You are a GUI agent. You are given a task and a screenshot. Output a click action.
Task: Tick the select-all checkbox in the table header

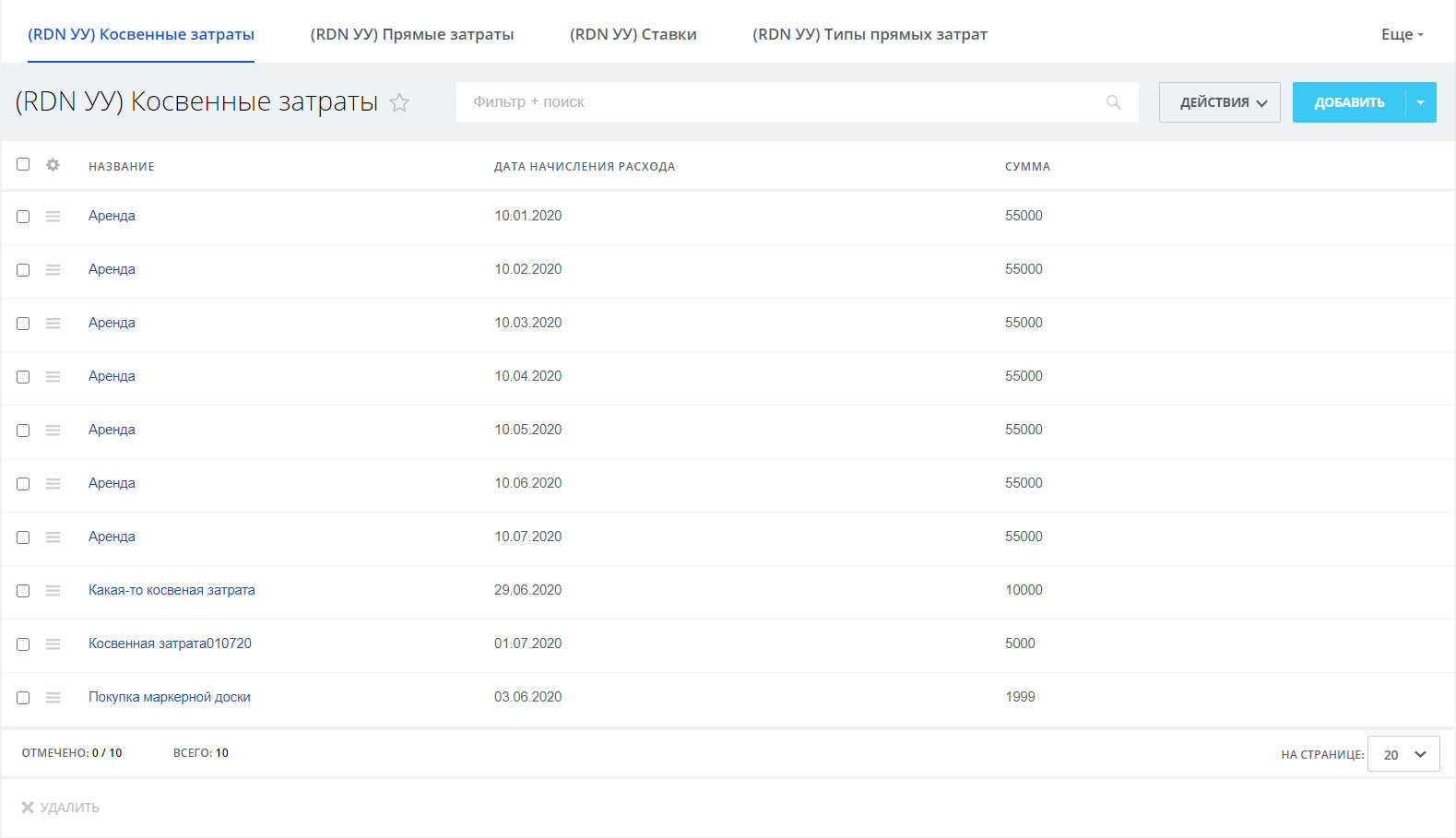point(23,164)
